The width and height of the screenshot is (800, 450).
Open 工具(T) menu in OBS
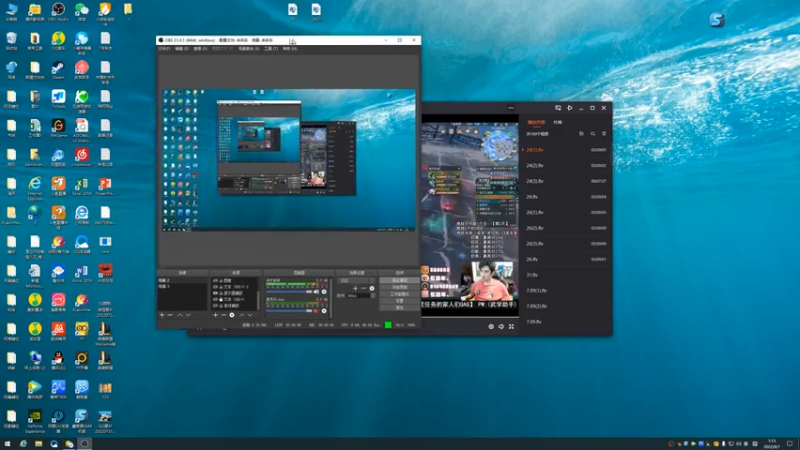[271, 49]
